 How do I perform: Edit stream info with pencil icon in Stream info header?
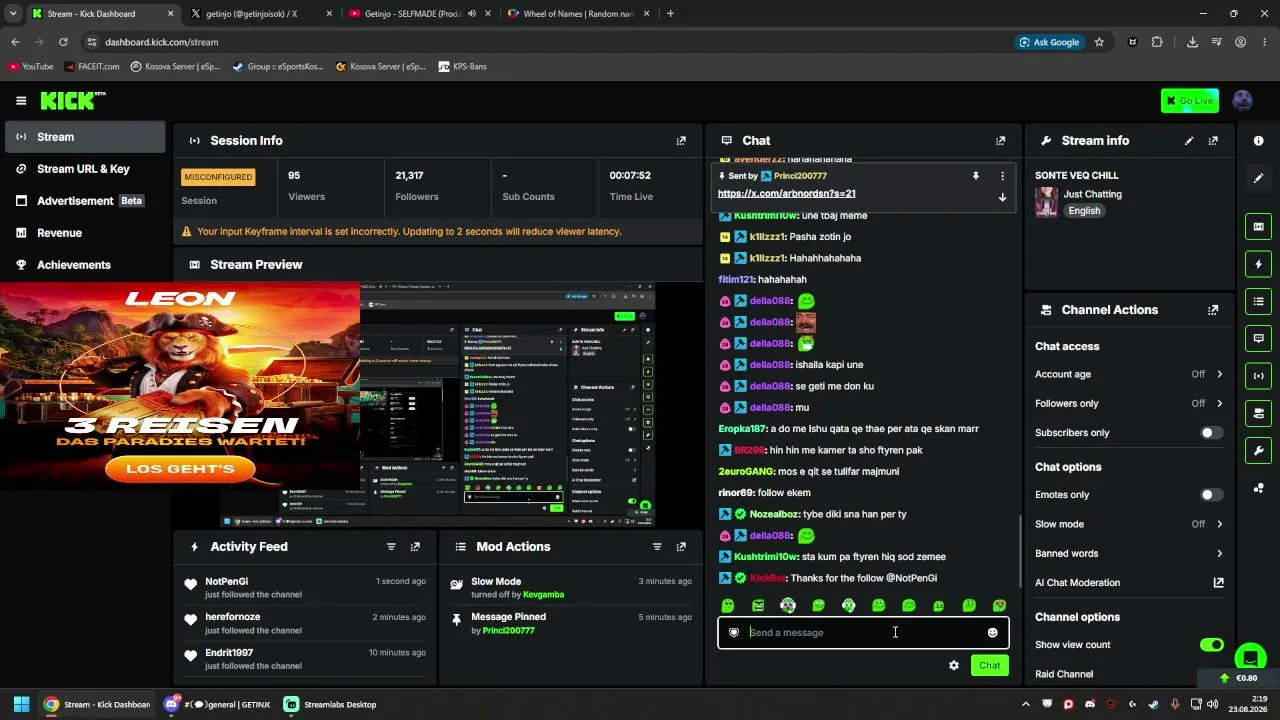1189,141
